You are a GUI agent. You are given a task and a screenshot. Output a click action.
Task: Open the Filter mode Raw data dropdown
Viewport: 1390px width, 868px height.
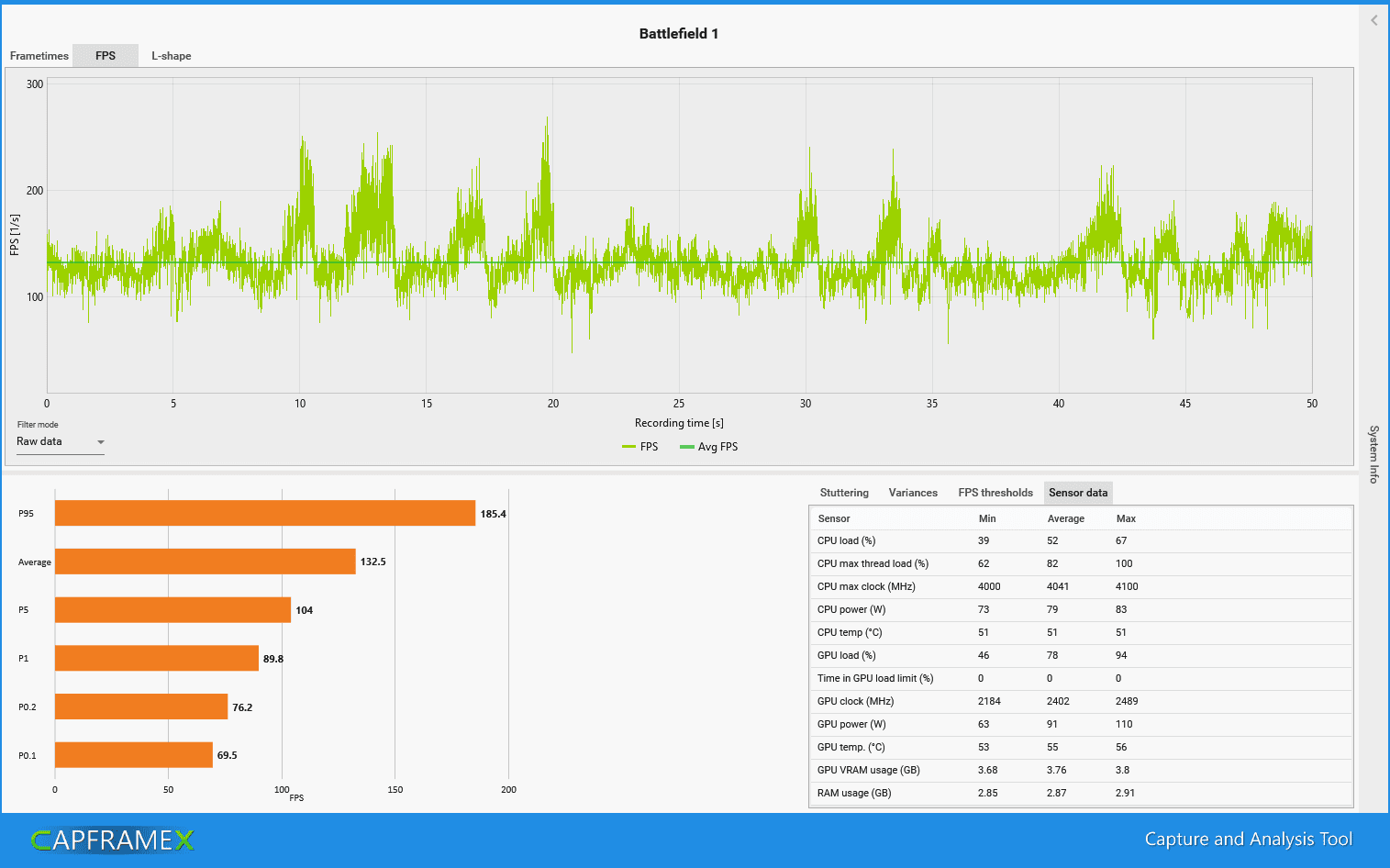tap(61, 442)
